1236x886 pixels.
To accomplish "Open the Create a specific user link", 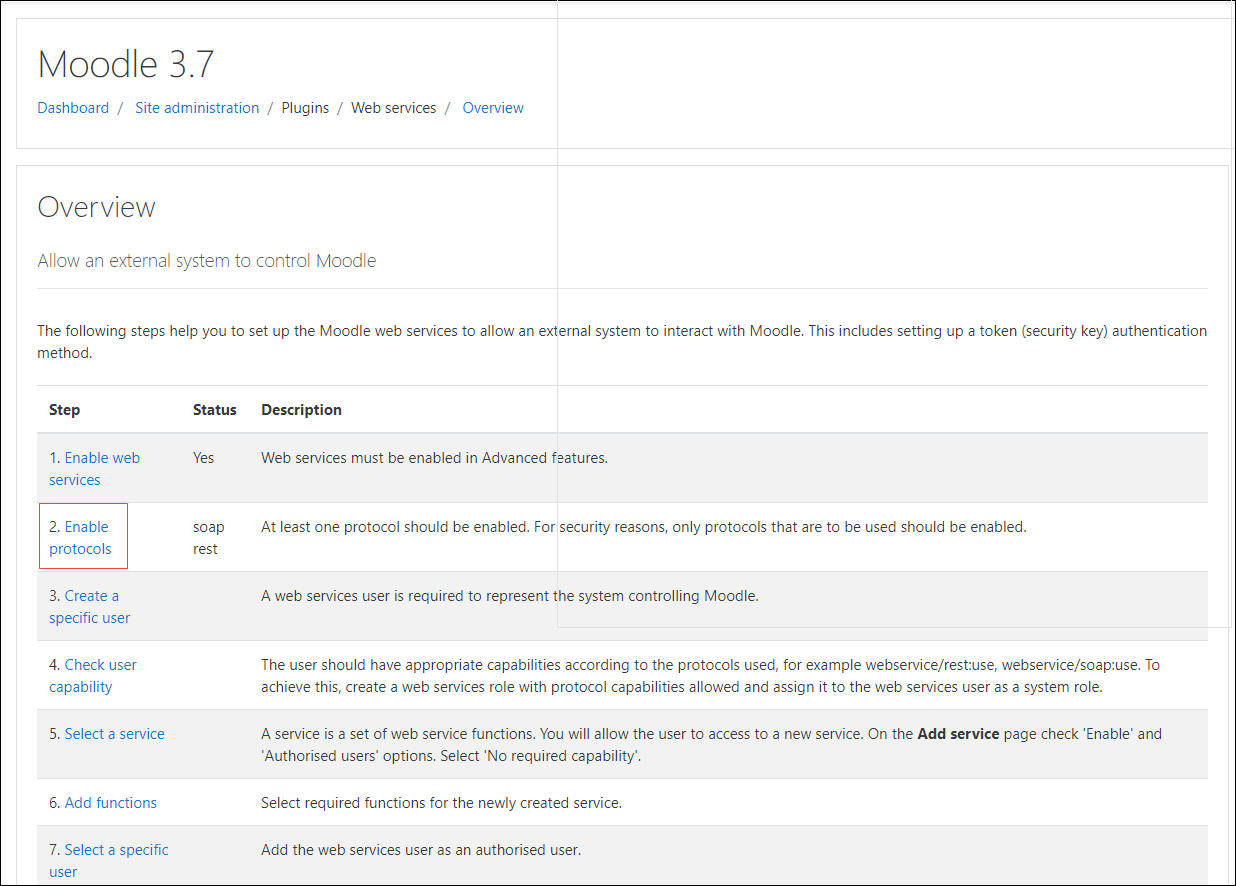I will [90, 607].
